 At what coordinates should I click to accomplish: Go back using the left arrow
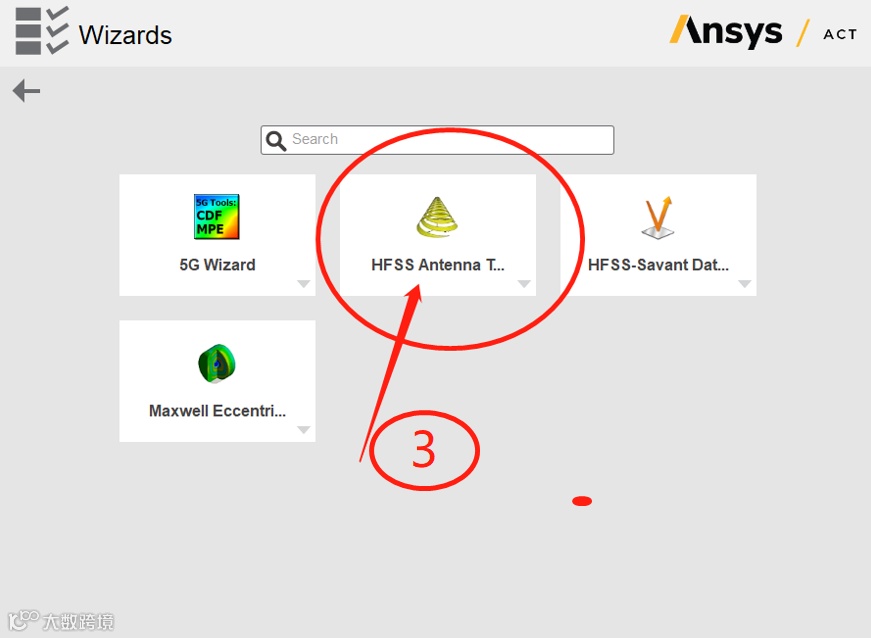point(26,91)
